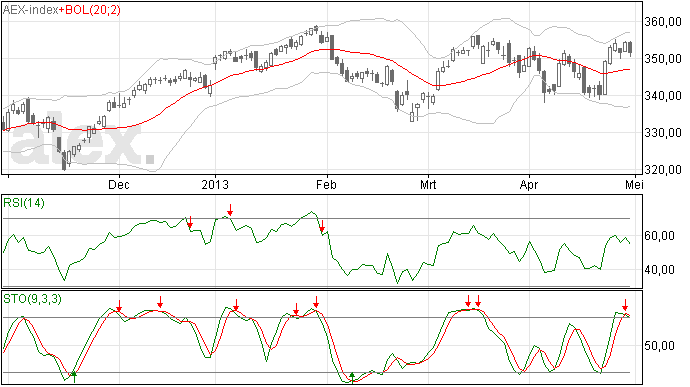This screenshot has height=387, width=690.
Task: Select the 60,00 value on the RSI axis
Action: pos(659,236)
